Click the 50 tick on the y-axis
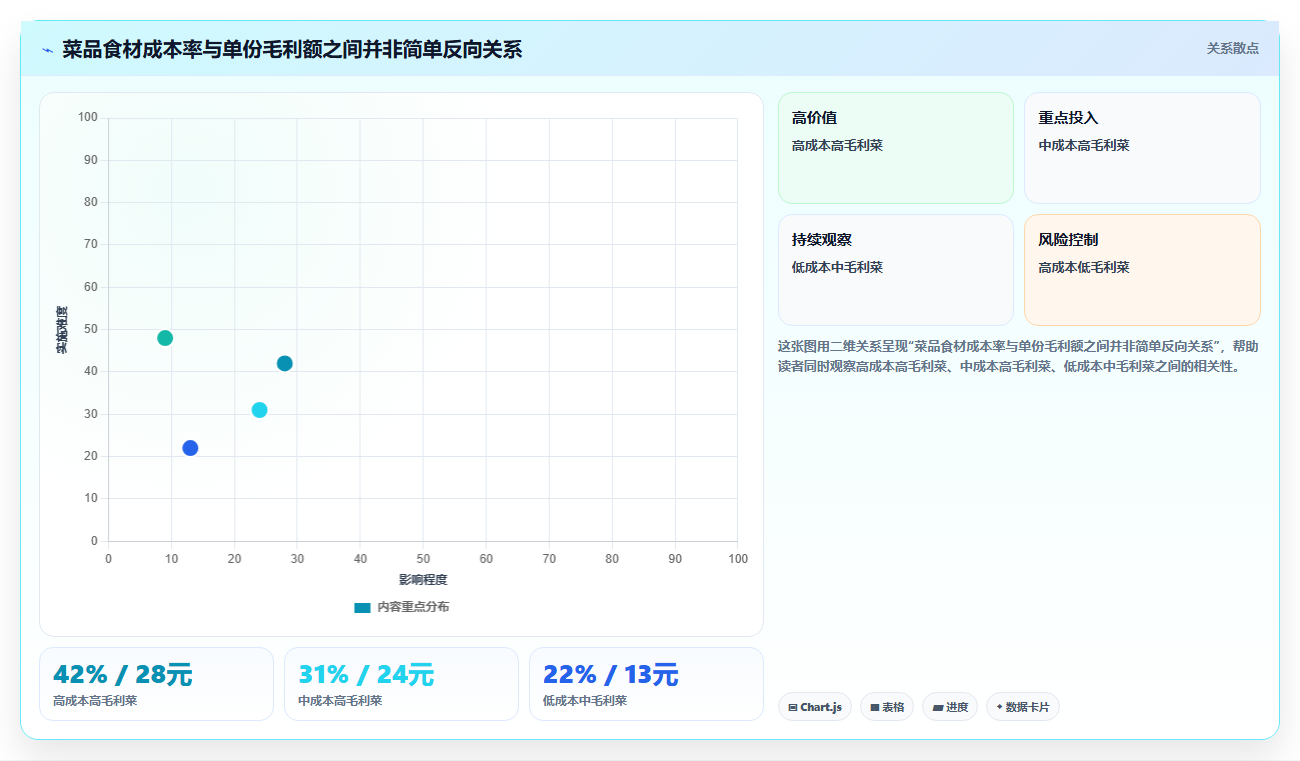1300x761 pixels. (x=91, y=329)
